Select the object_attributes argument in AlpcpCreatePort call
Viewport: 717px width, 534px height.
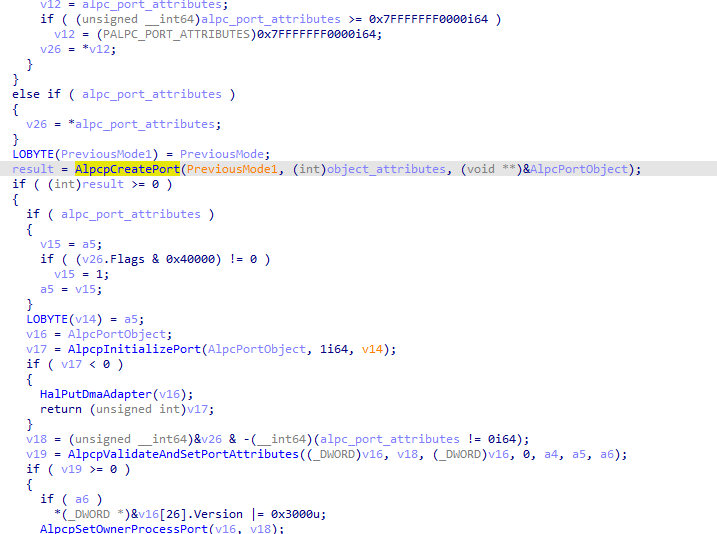(x=386, y=169)
